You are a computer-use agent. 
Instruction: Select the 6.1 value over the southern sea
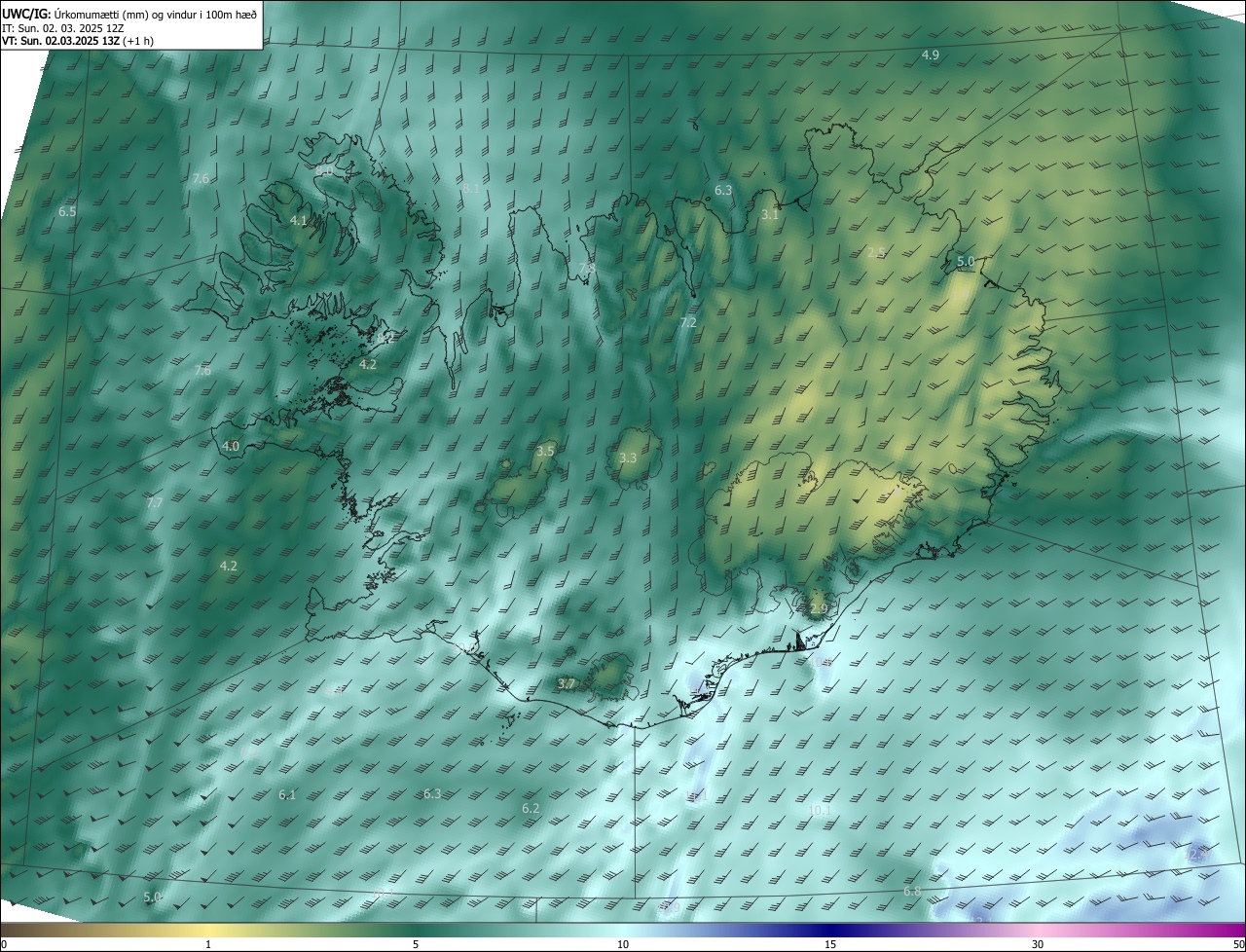[x=287, y=795]
